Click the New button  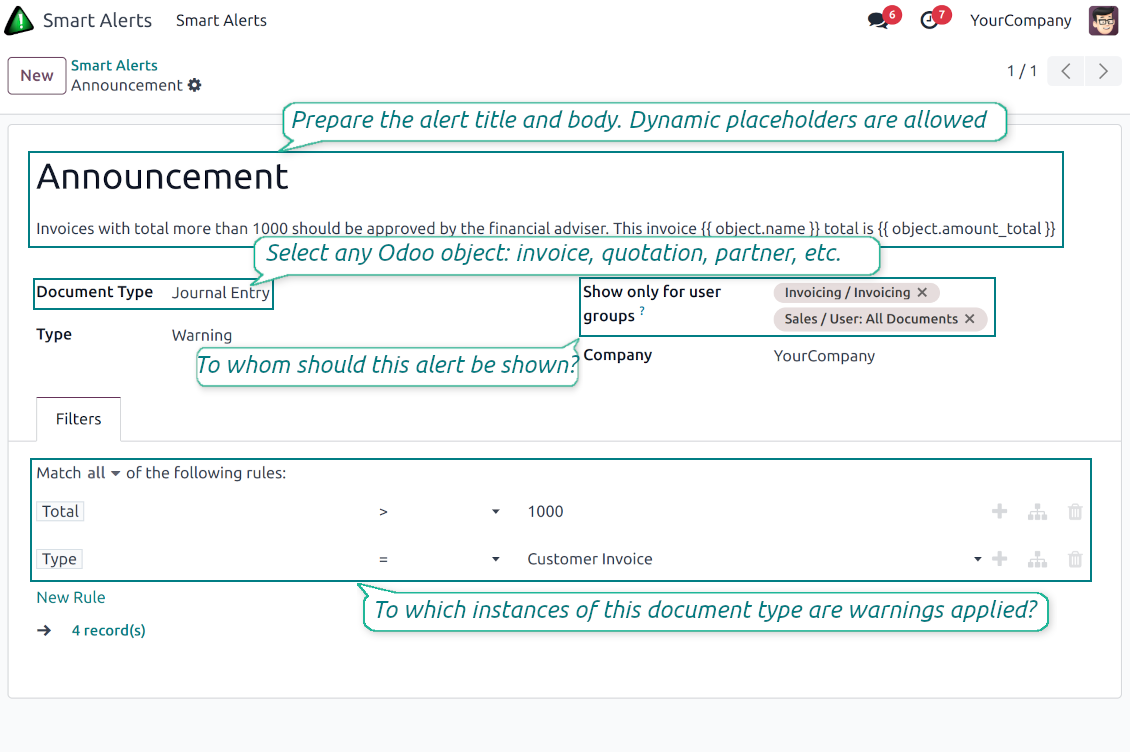pos(37,76)
